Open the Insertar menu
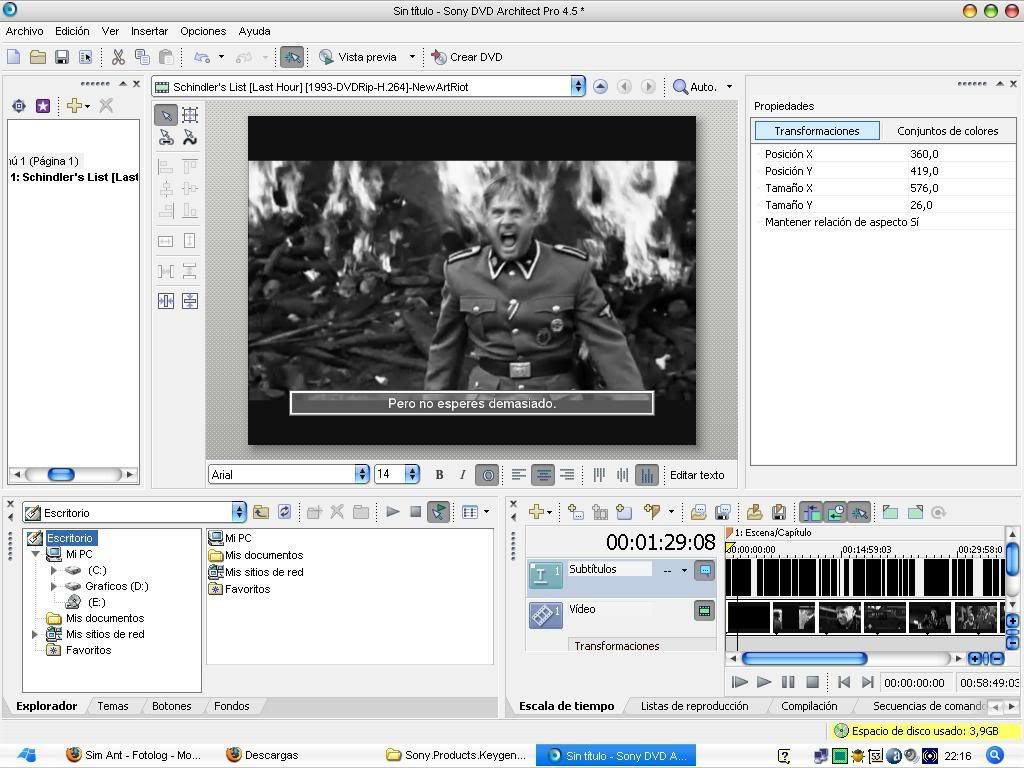1024x768 pixels. coord(149,31)
